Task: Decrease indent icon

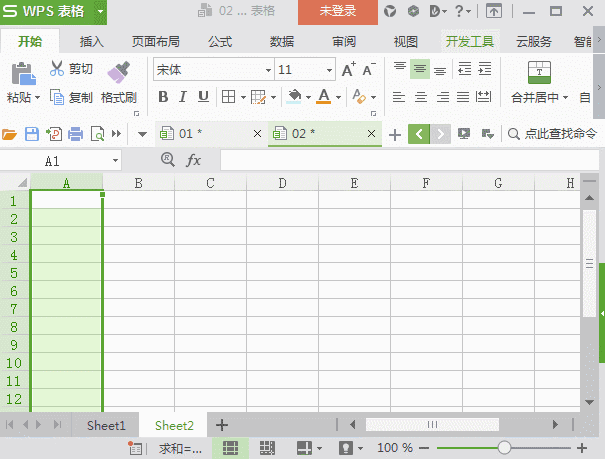Action: pyautogui.click(x=465, y=69)
